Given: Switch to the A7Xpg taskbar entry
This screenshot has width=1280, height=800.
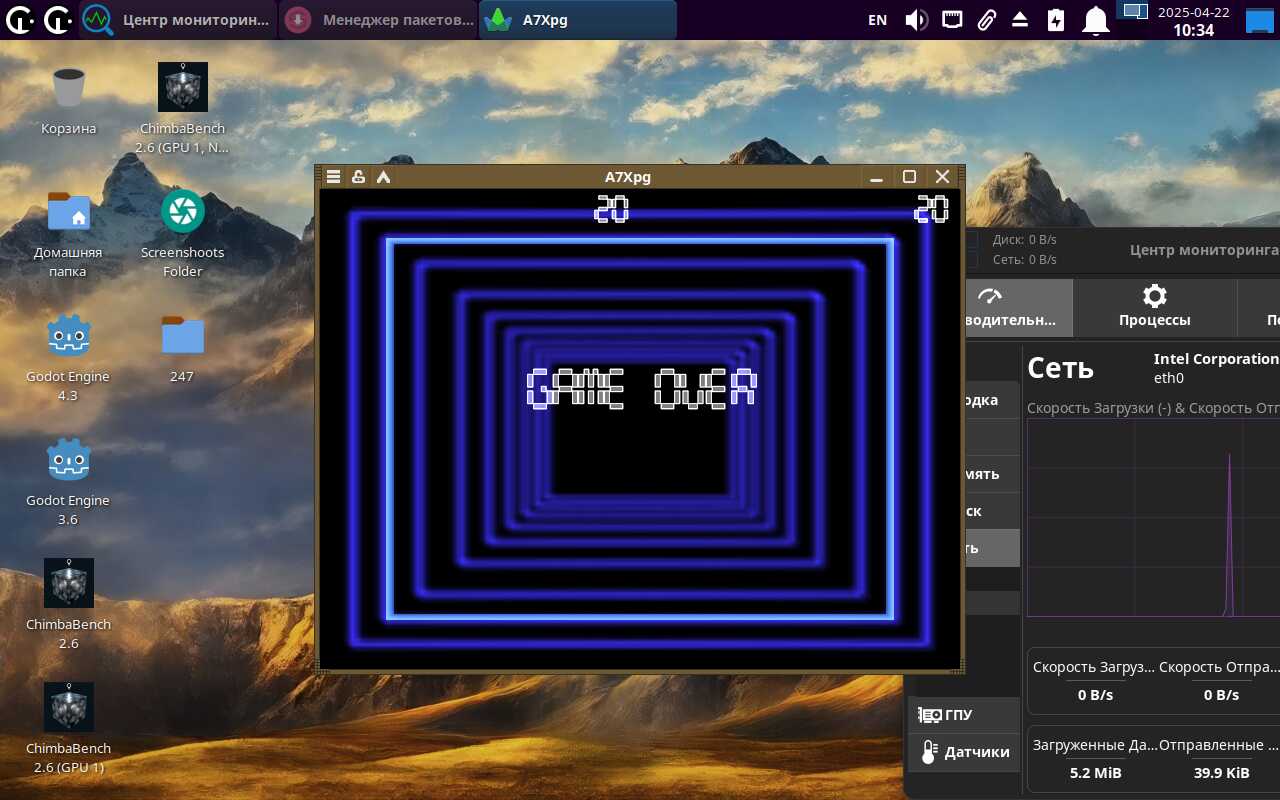Looking at the screenshot, I should pos(578,19).
